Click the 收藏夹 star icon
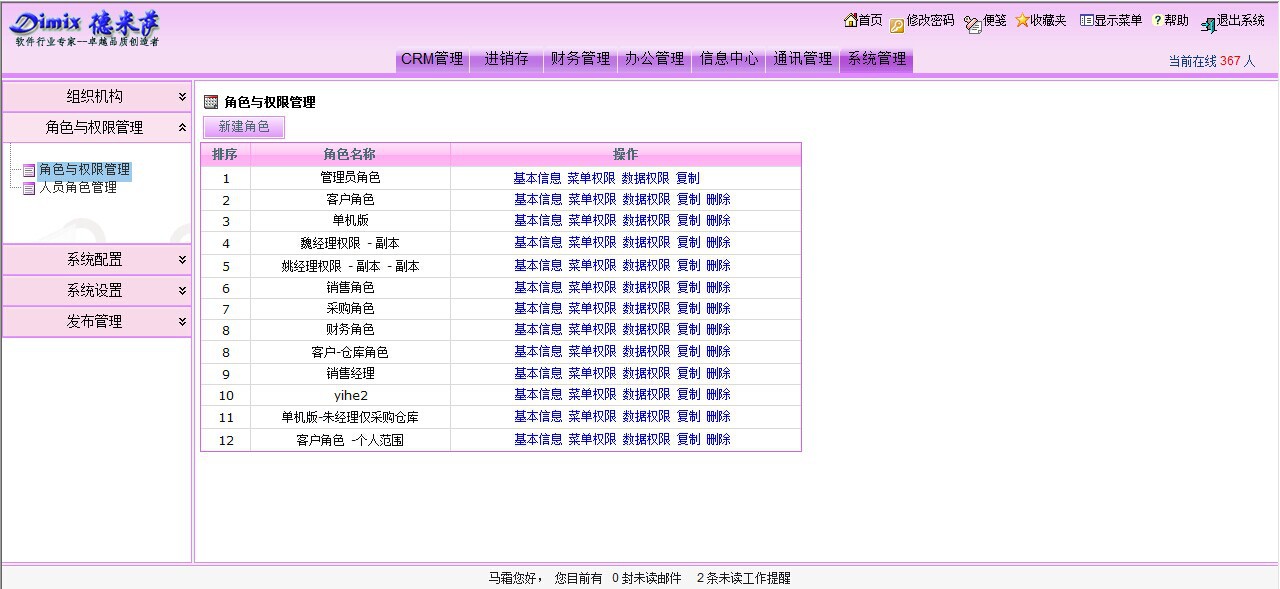This screenshot has width=1280, height=589. 1024,19
